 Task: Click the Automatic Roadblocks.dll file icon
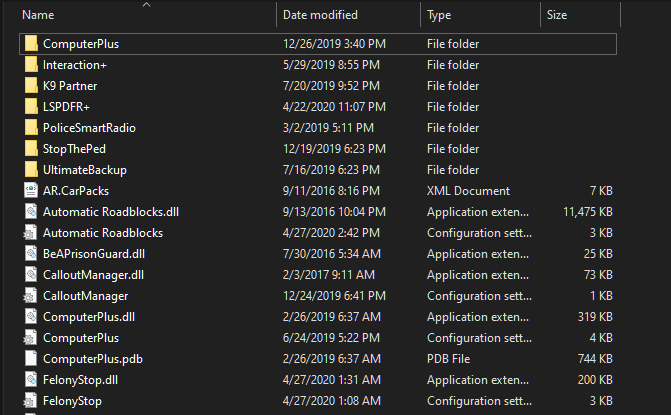point(31,212)
